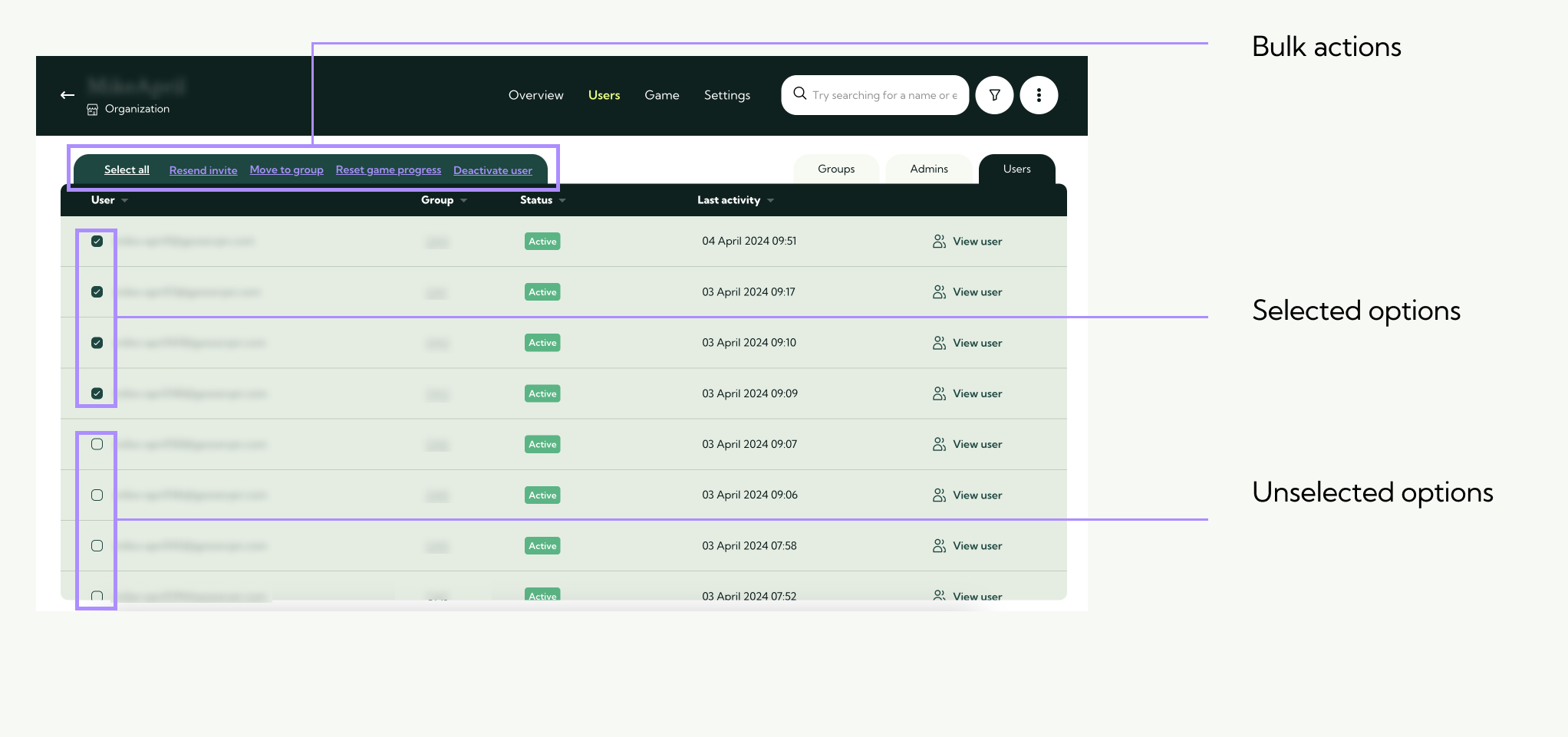The image size is (1568, 737).
Task: Click the '04 April 2024 09:51' date cell
Action: pos(749,242)
